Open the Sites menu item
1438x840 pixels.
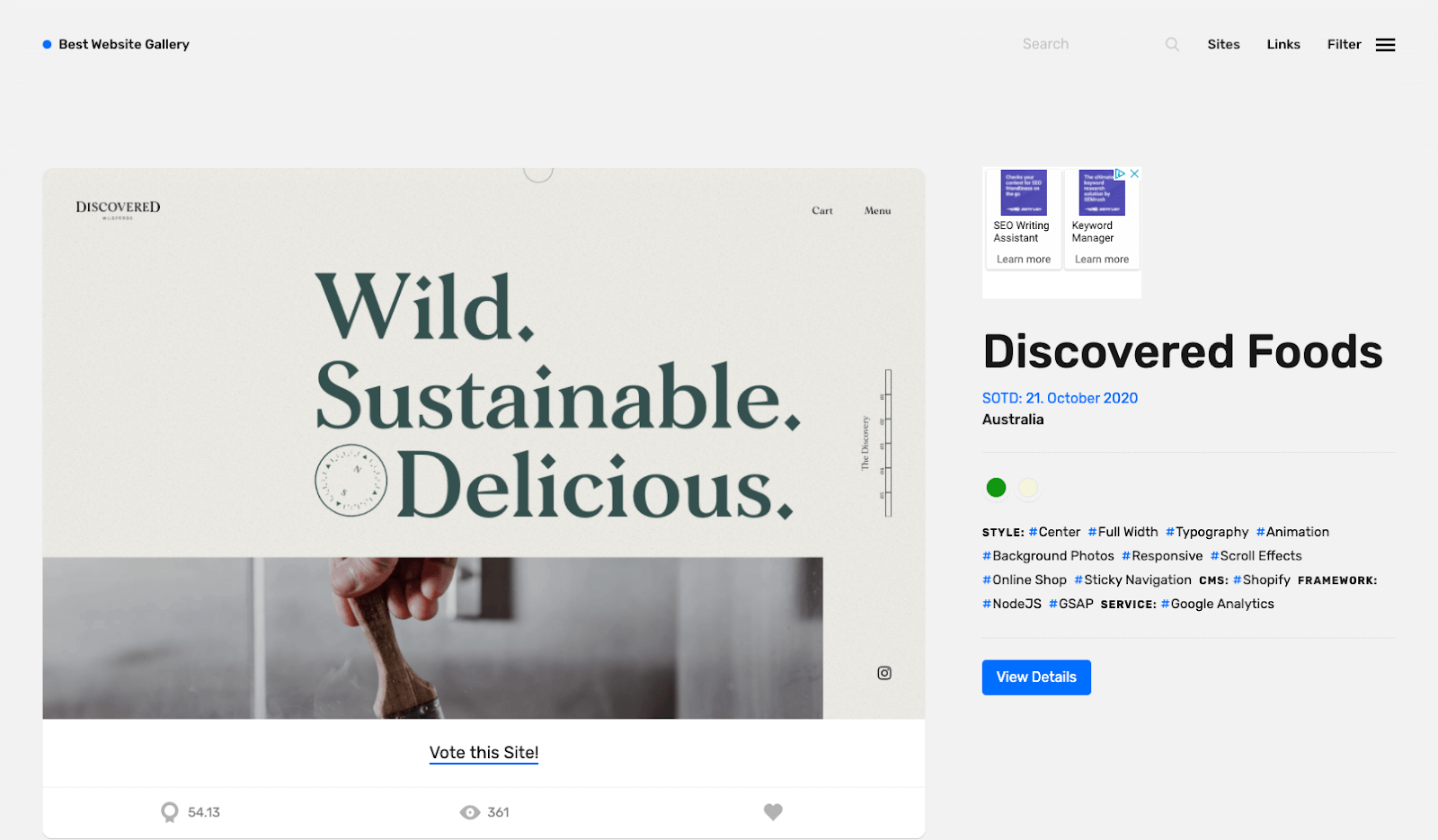click(x=1223, y=44)
